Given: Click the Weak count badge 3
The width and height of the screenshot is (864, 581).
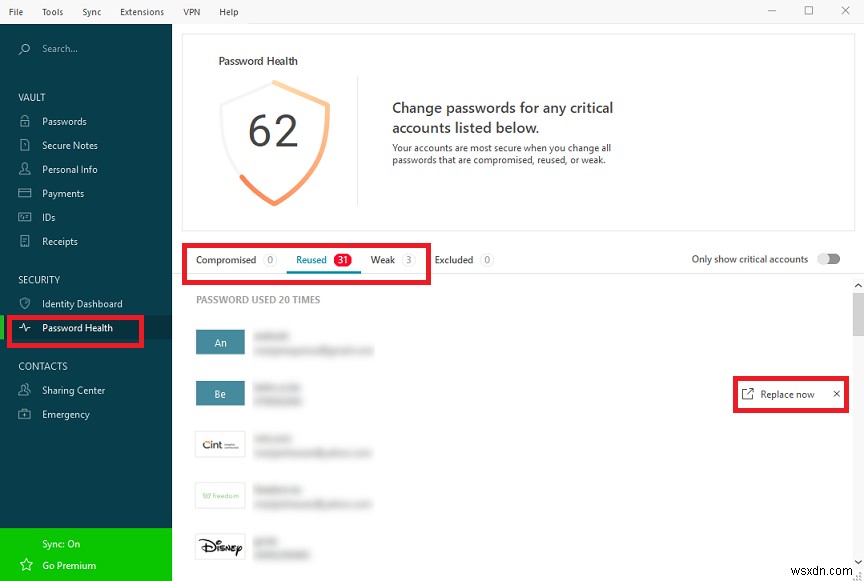Looking at the screenshot, I should coord(408,260).
